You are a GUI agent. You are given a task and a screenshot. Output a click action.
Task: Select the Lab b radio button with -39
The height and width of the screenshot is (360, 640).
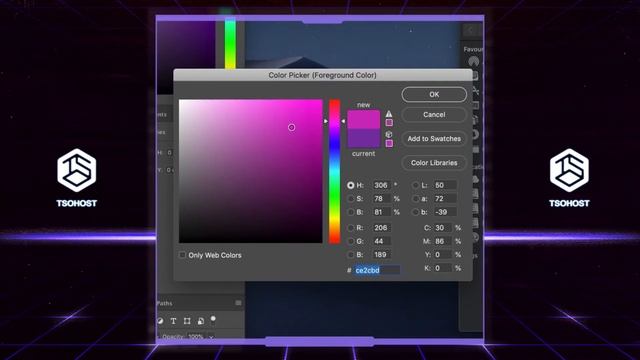pos(416,212)
